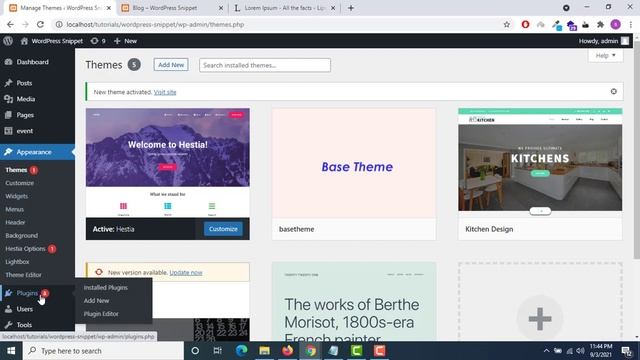The image size is (640, 360).
Task: Click the address bar URL
Action: tap(155, 24)
